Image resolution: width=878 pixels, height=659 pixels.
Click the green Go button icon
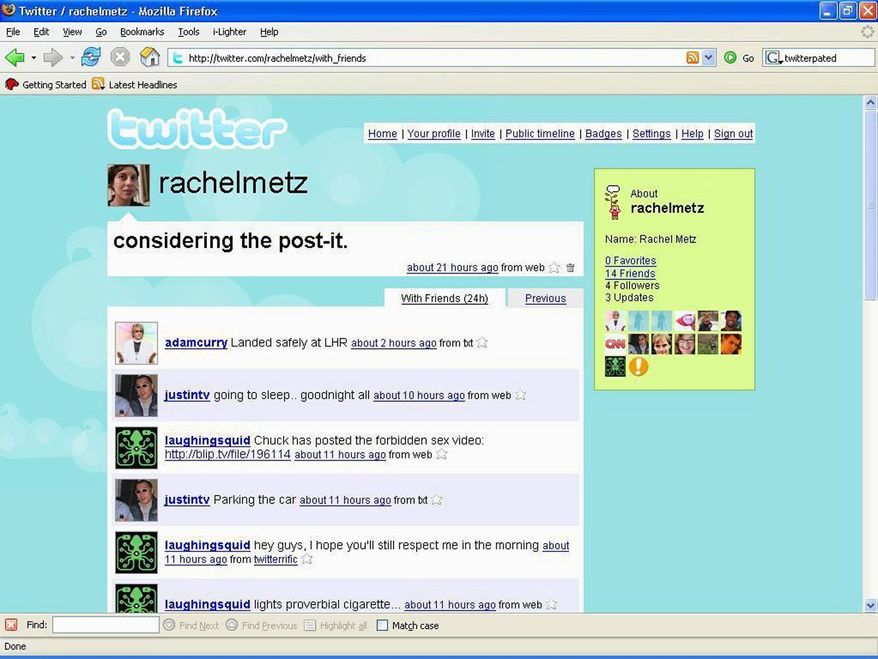(730, 58)
